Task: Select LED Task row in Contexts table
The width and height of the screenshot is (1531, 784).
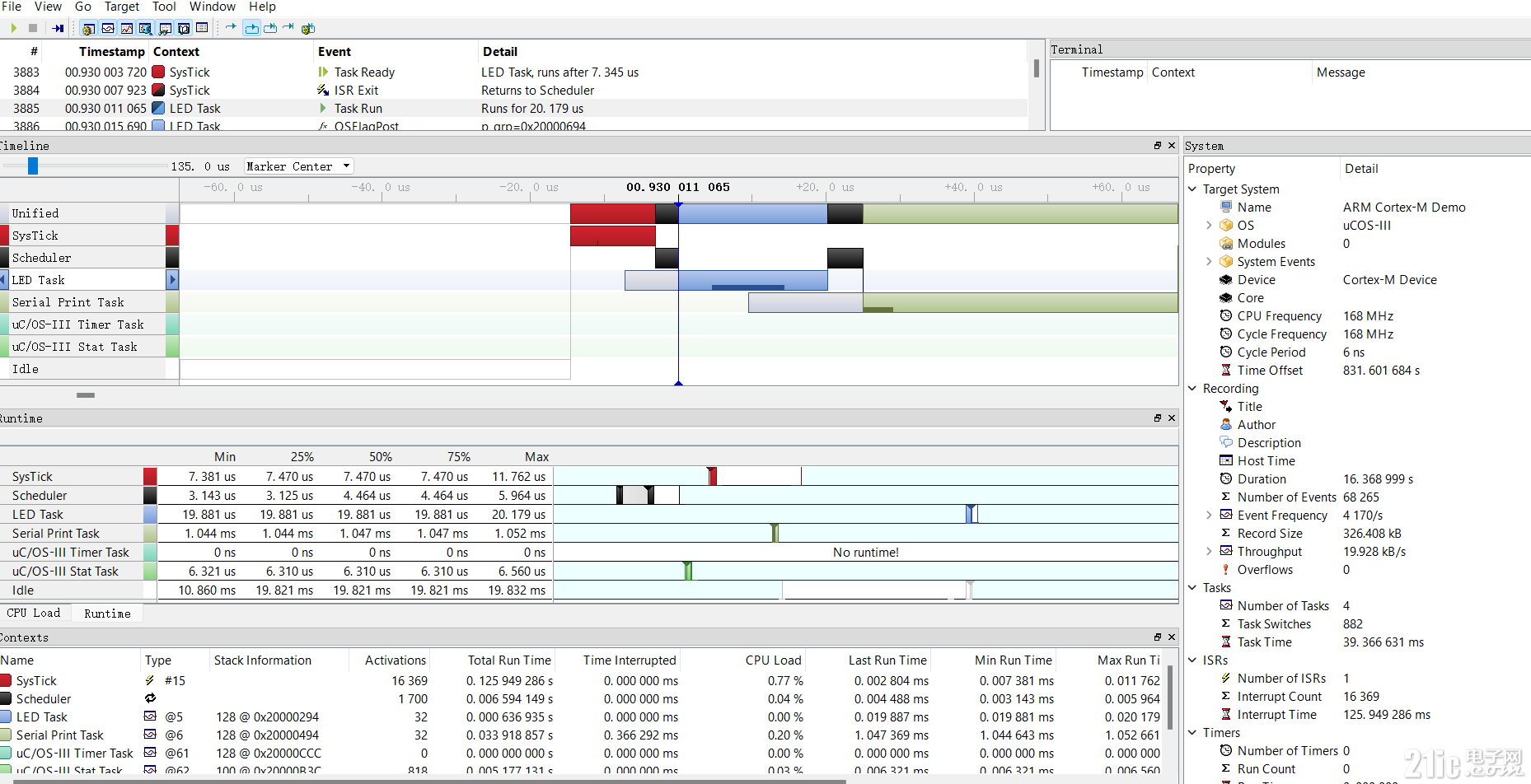Action: [x=581, y=717]
